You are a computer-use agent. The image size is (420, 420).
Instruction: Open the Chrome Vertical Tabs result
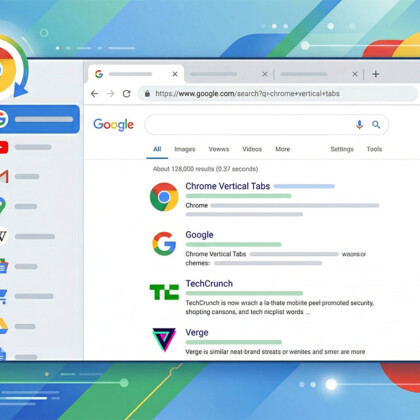[227, 186]
